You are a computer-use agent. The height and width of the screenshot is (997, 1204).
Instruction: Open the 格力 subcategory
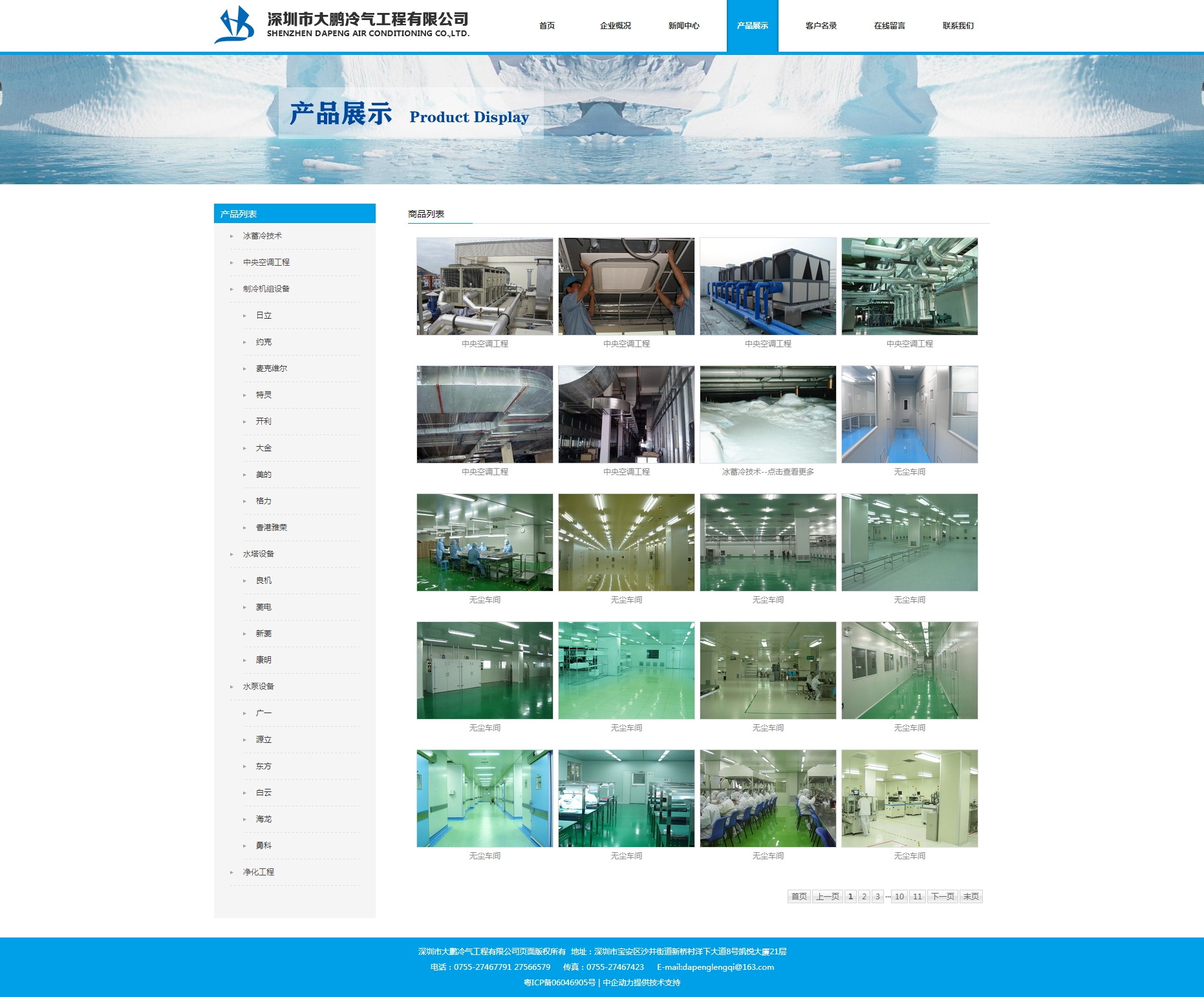coord(264,501)
